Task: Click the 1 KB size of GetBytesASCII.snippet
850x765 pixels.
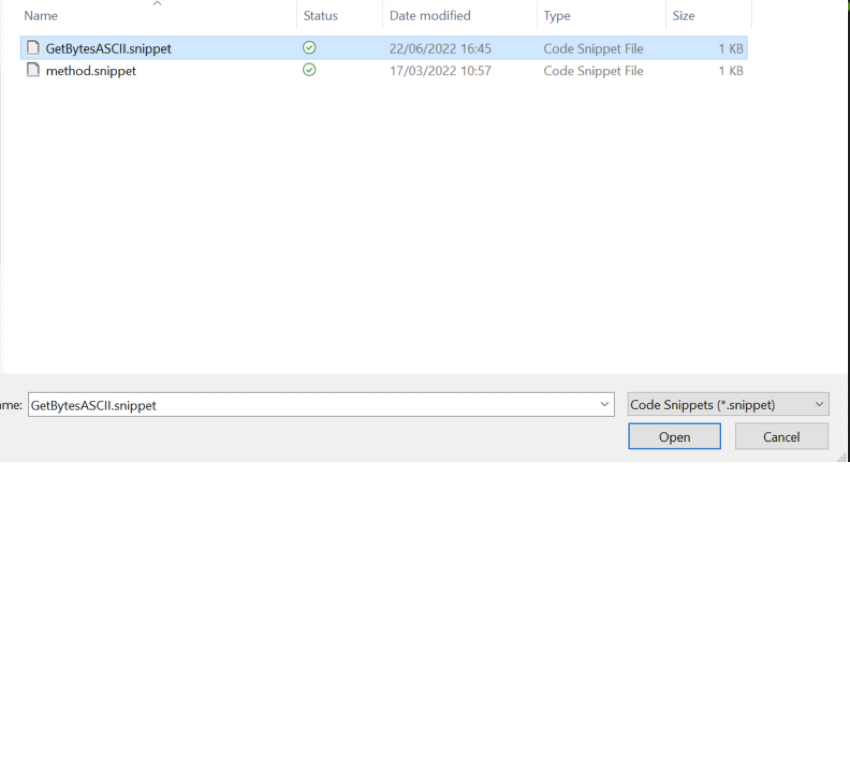Action: click(731, 49)
